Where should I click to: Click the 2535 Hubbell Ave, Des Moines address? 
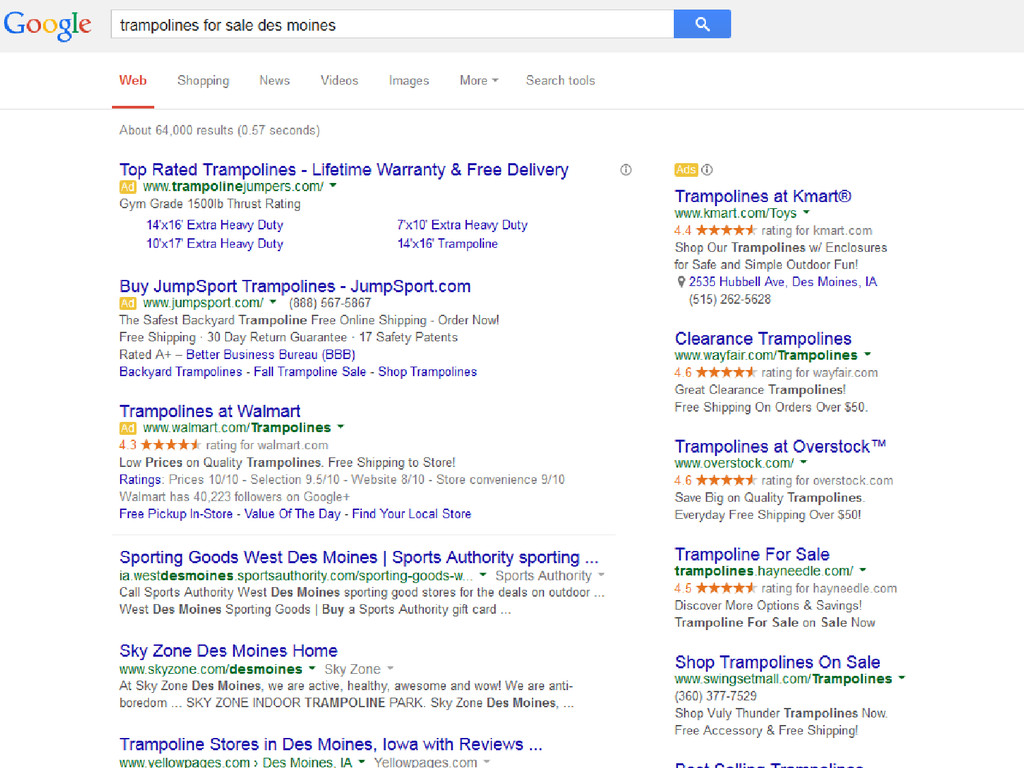(783, 282)
